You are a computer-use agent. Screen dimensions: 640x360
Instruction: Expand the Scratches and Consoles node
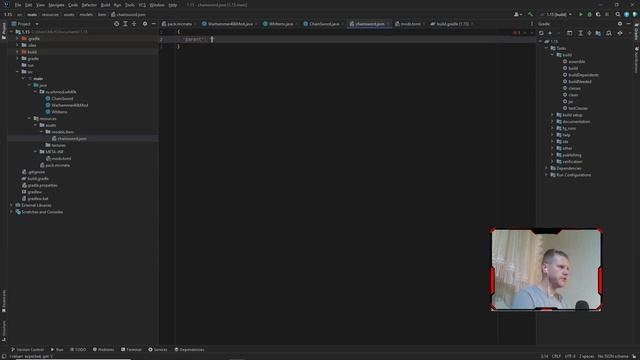[x=11, y=212]
